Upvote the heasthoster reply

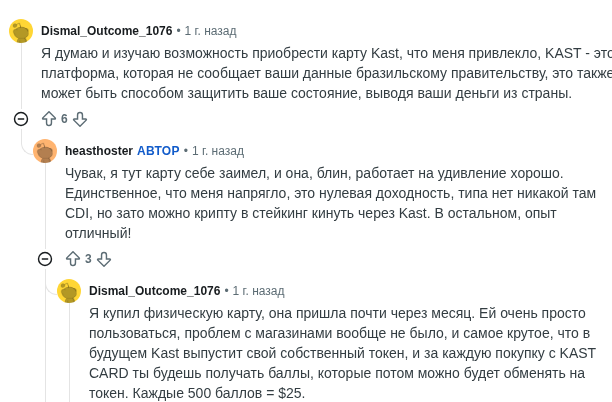coord(72,259)
